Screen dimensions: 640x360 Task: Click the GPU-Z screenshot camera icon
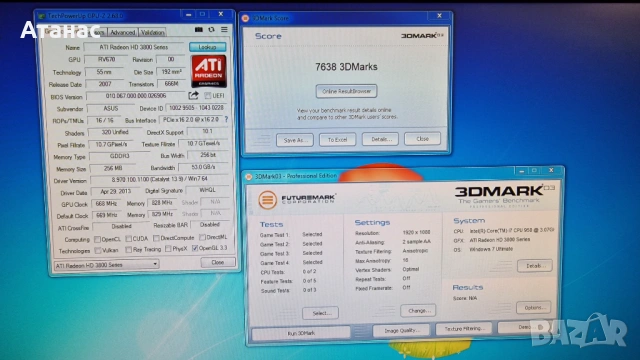[199, 29]
